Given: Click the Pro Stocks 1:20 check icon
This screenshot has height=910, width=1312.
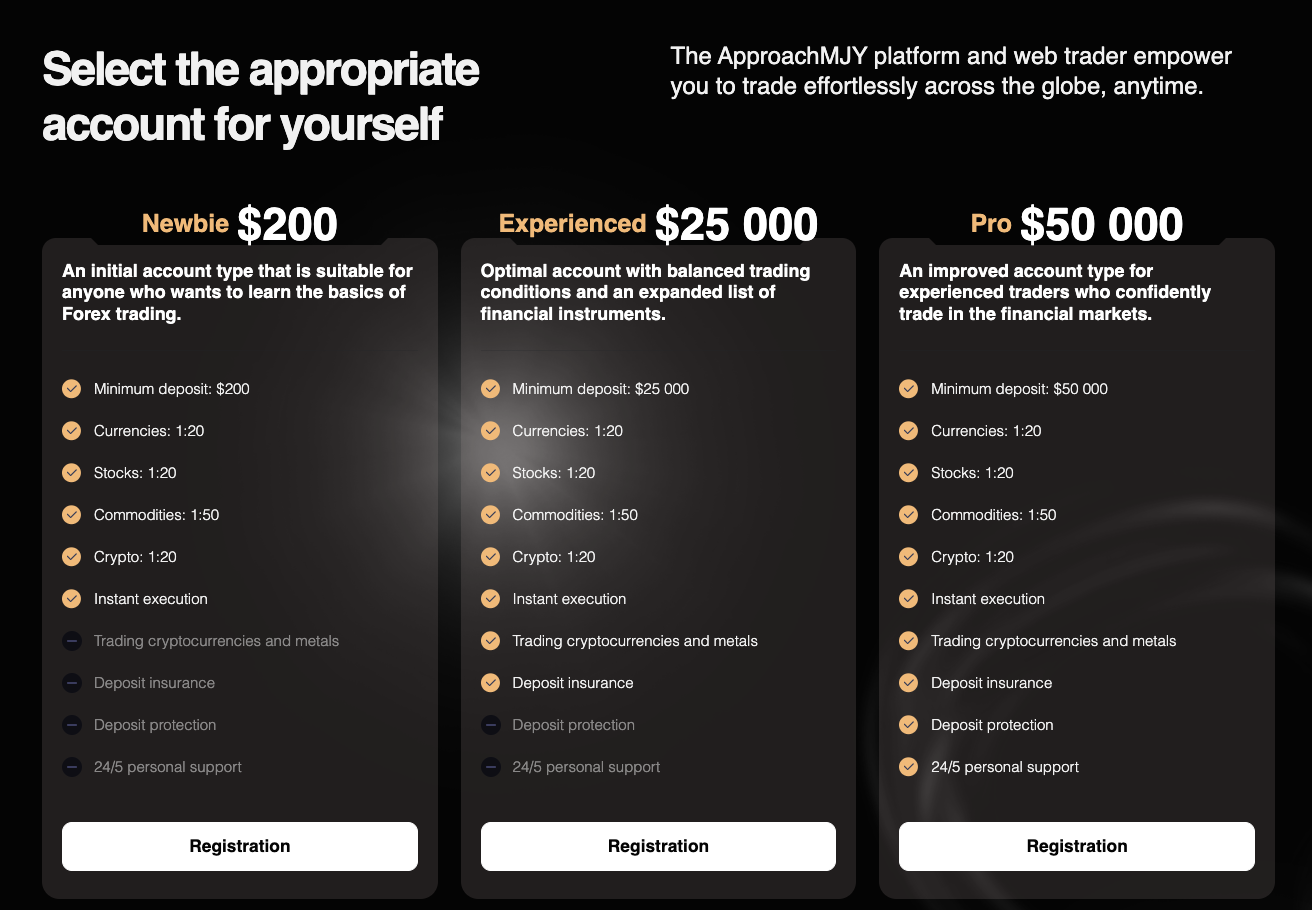Looking at the screenshot, I should coord(908,473).
